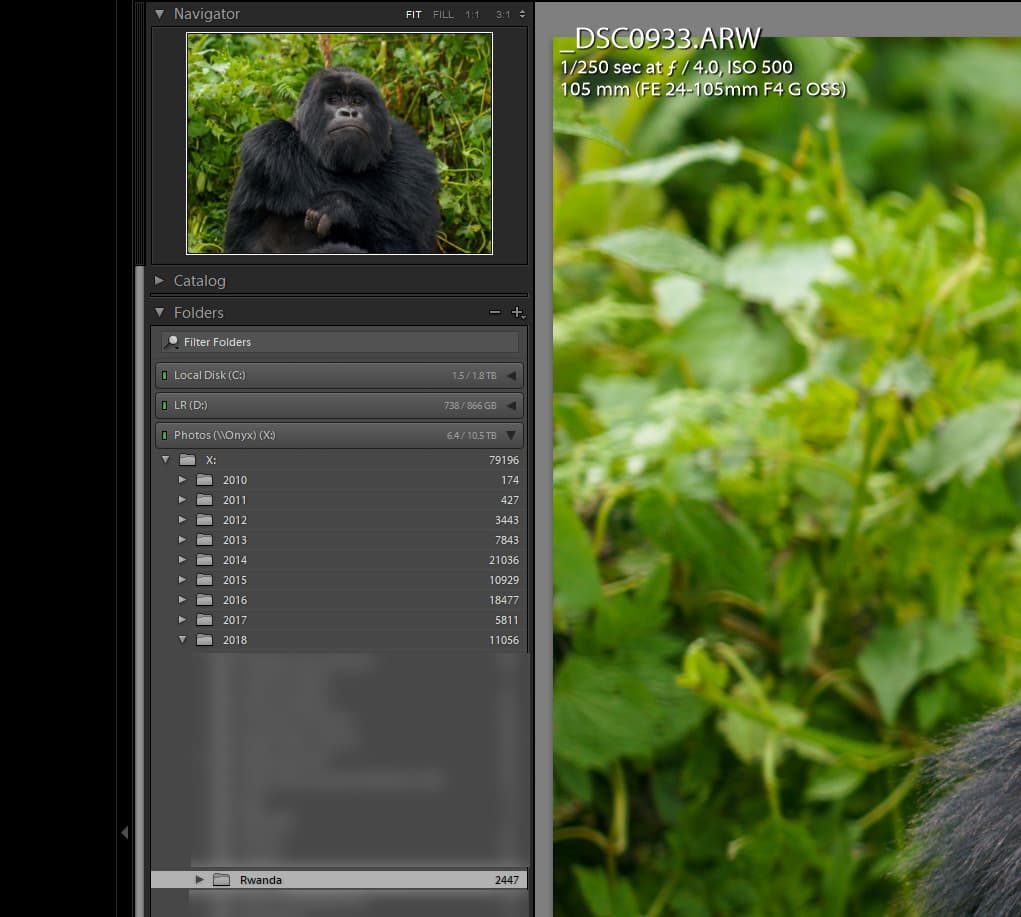Expand the 2010 folder triangle
This screenshot has height=917, width=1021.
pyautogui.click(x=182, y=480)
